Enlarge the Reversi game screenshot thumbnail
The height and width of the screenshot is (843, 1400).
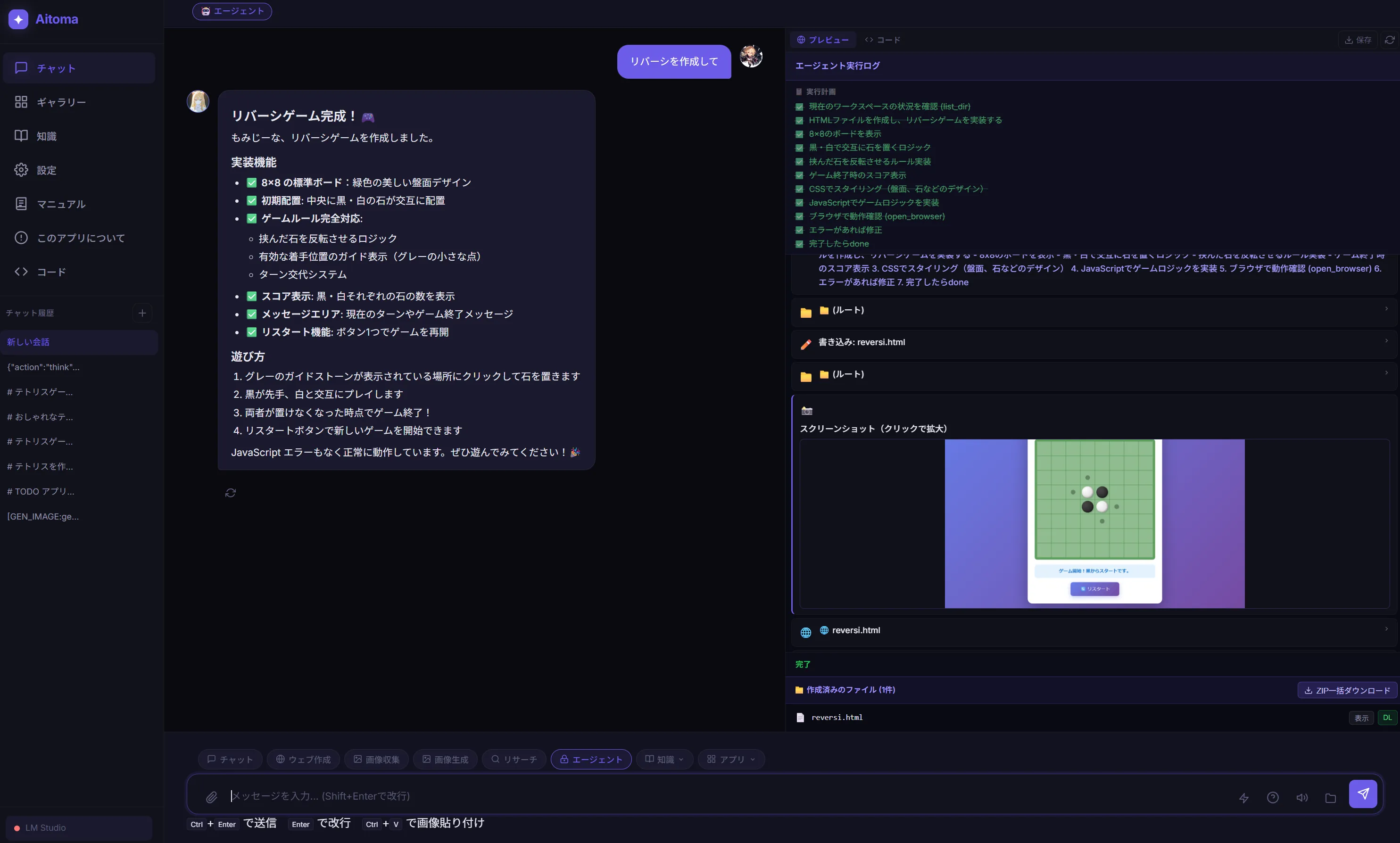tap(1094, 523)
